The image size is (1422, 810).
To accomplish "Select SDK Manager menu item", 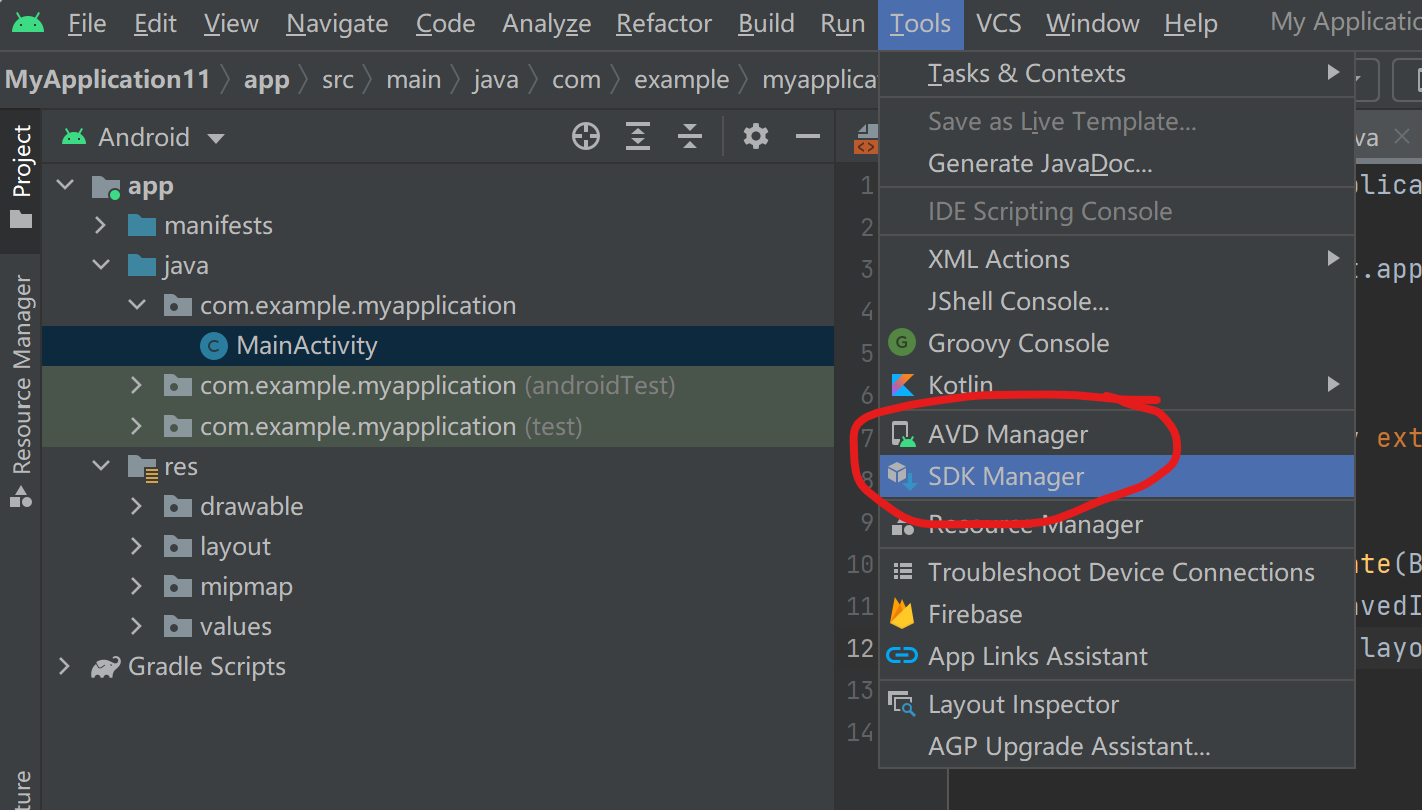I will (x=1117, y=476).
